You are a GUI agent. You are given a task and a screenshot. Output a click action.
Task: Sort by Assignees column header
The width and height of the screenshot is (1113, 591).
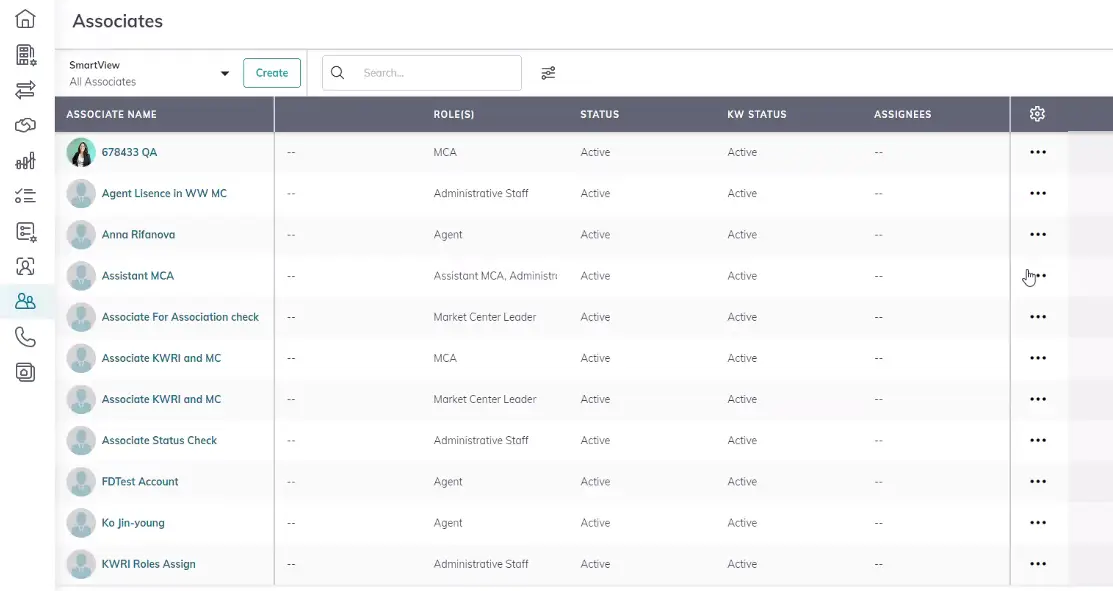click(902, 114)
